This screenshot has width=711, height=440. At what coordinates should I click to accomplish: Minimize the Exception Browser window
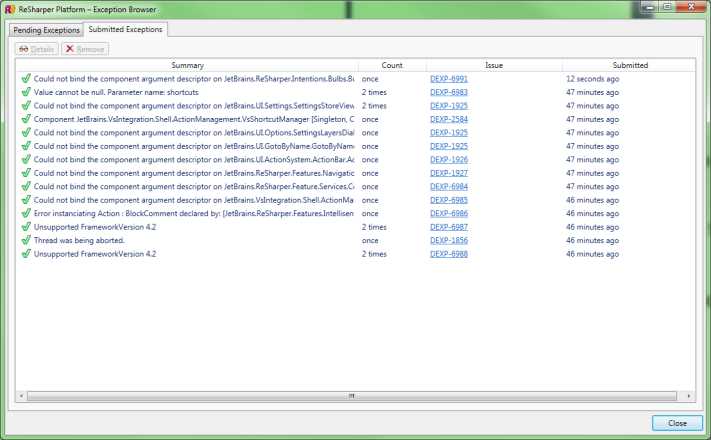click(x=650, y=7)
